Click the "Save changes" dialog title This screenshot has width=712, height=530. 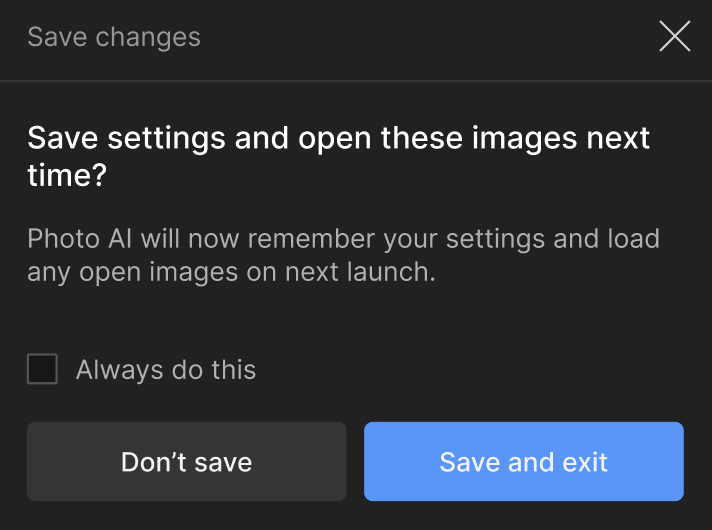(114, 38)
